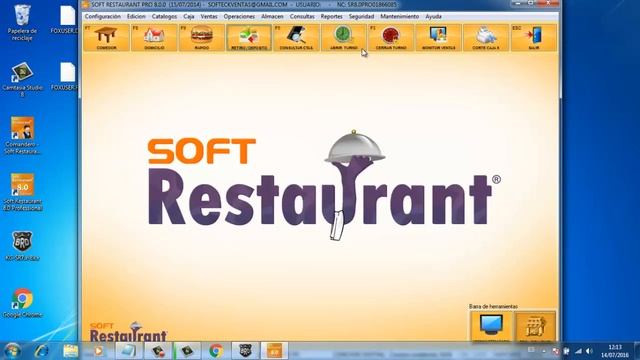Open Retiro/Deposito cash movement icon
The height and width of the screenshot is (360, 640).
coord(249,38)
